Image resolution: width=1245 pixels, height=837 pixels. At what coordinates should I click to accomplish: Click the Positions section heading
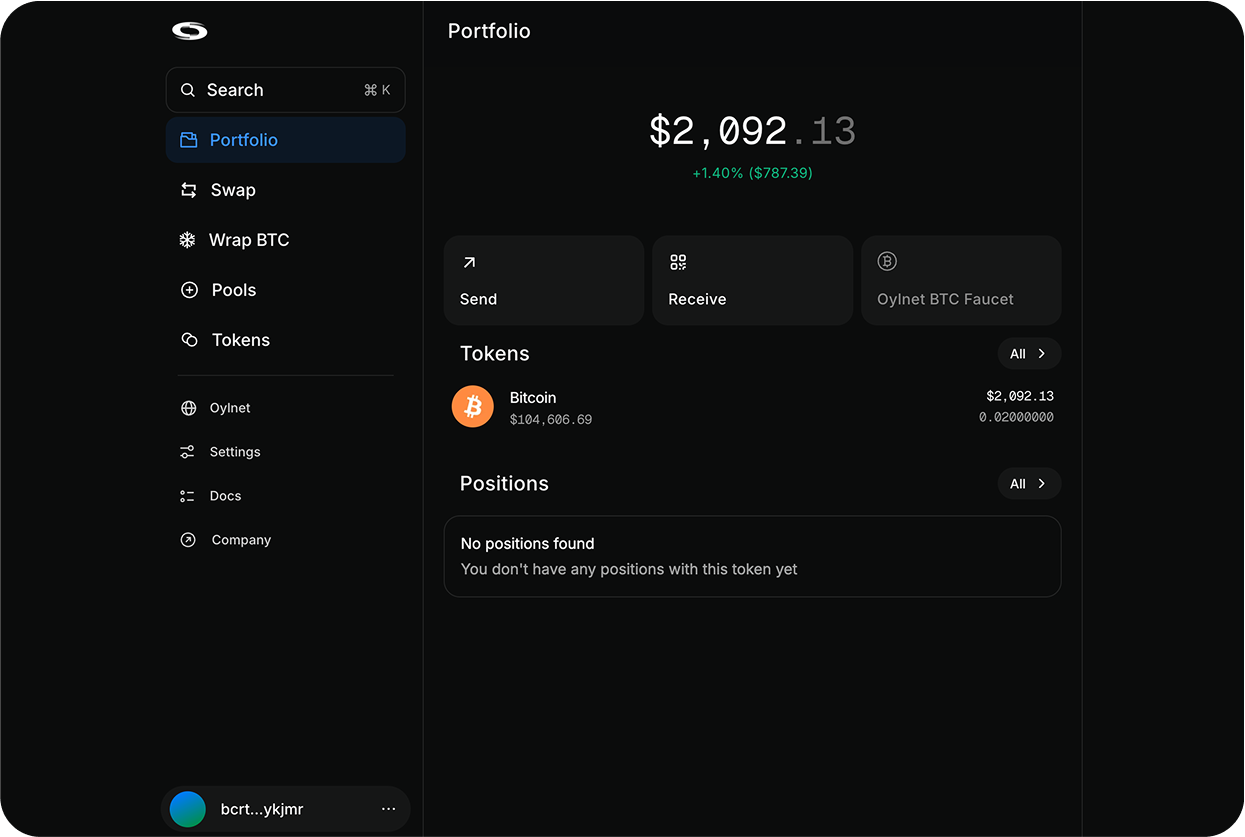point(504,483)
